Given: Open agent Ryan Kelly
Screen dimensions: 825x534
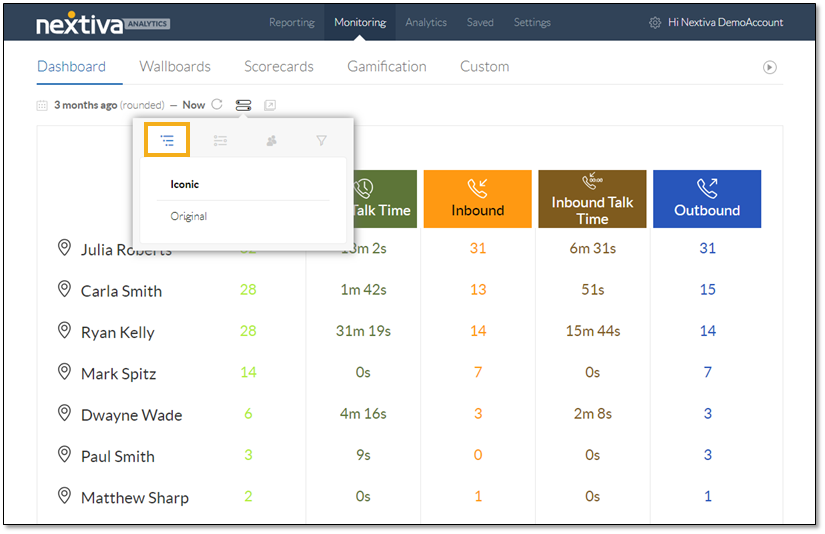Looking at the screenshot, I should coord(118,333).
